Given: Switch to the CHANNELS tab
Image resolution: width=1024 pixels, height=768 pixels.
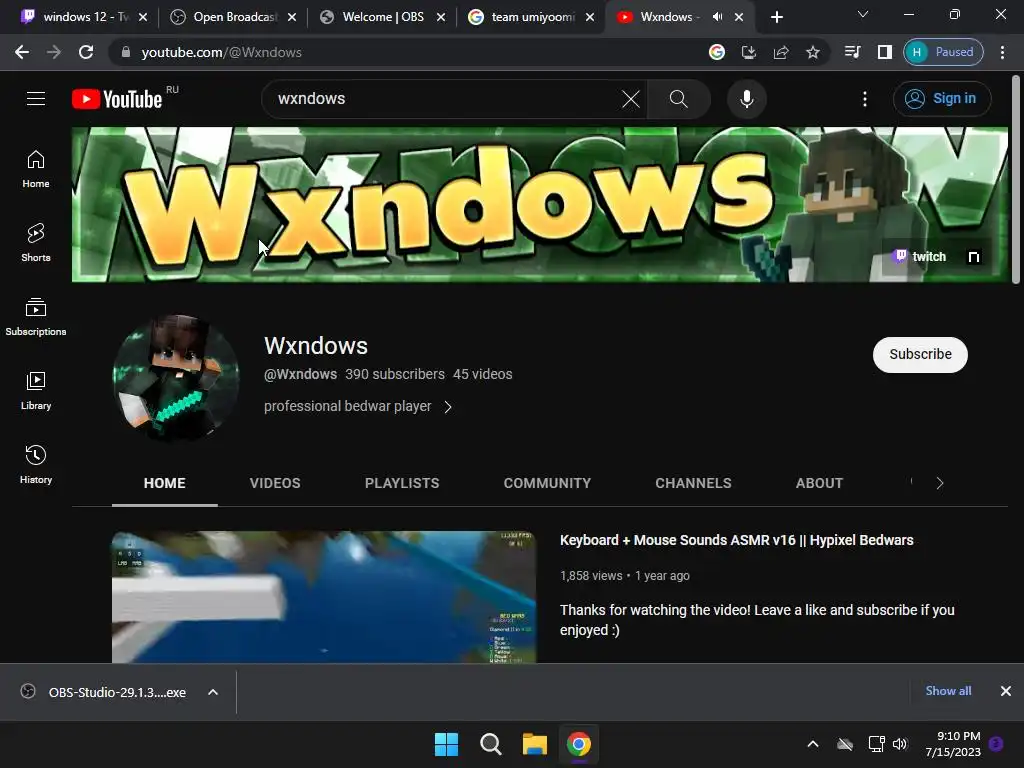Looking at the screenshot, I should [x=694, y=483].
